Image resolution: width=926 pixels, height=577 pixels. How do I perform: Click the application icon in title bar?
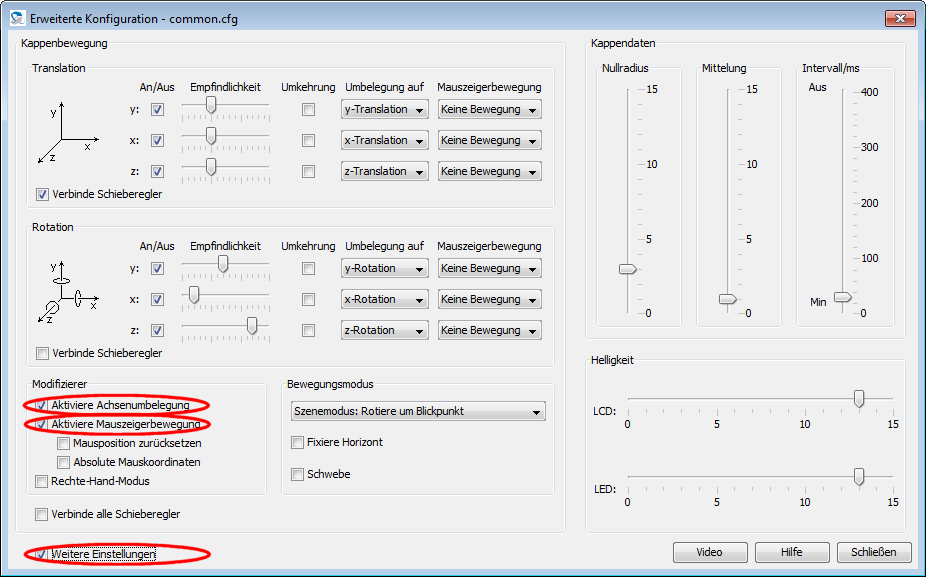tap(16, 17)
